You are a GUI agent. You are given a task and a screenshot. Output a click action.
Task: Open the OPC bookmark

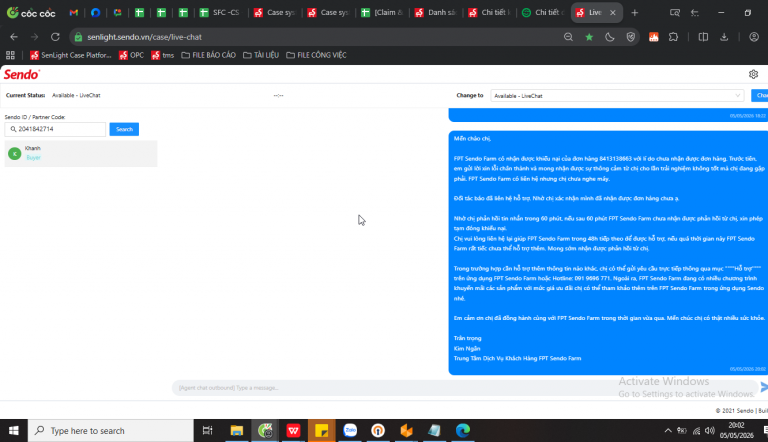[131, 55]
